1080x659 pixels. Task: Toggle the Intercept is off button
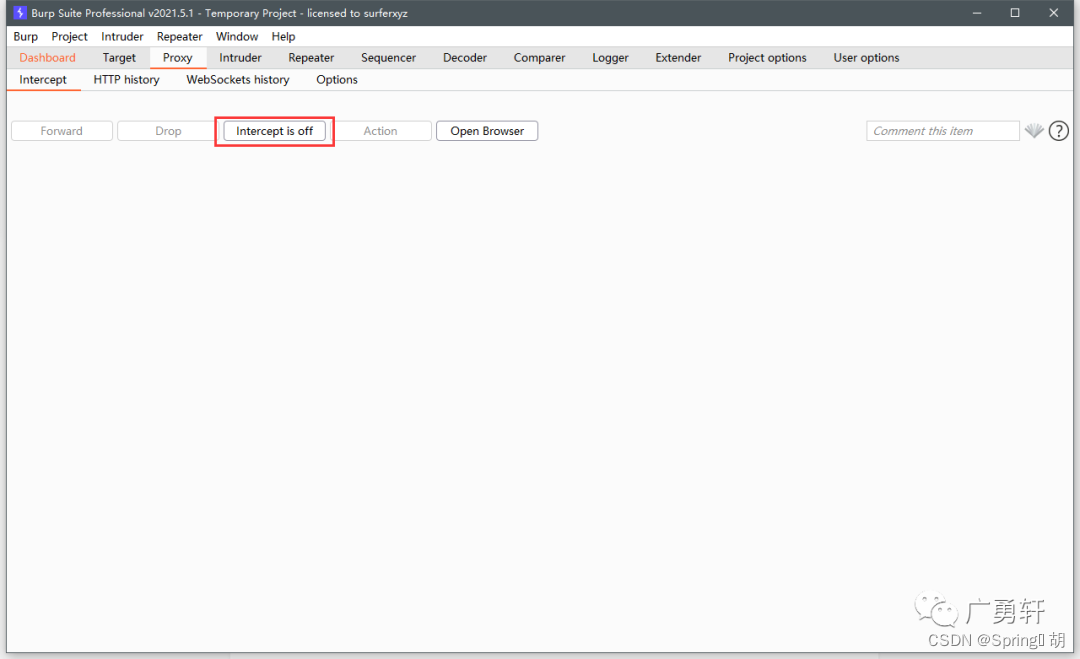coord(274,131)
